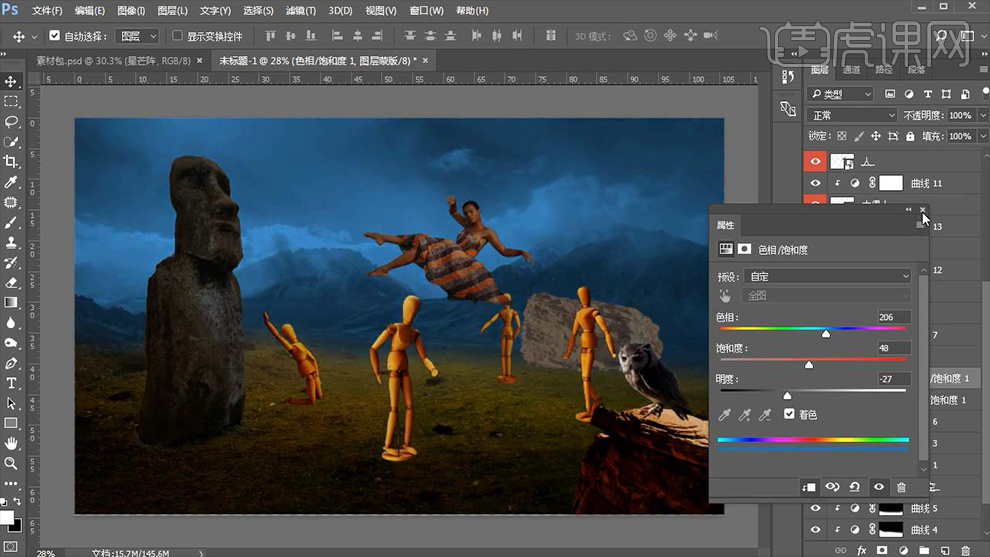The height and width of the screenshot is (557, 990).
Task: Filter layers by type layers icon
Action: [927, 94]
